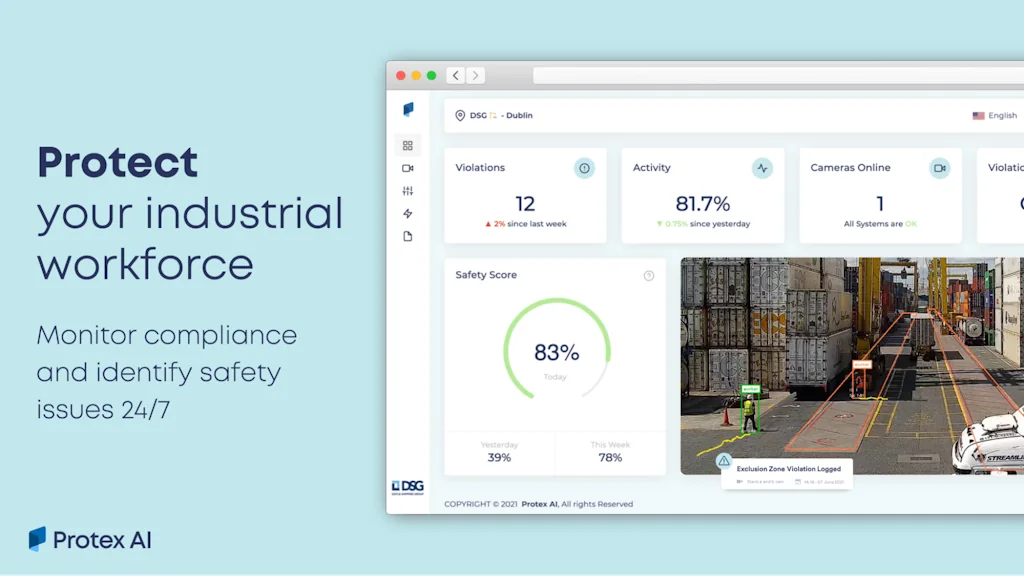Click the 'All Systems are OK' status
The height and width of the screenshot is (576, 1024).
[880, 224]
